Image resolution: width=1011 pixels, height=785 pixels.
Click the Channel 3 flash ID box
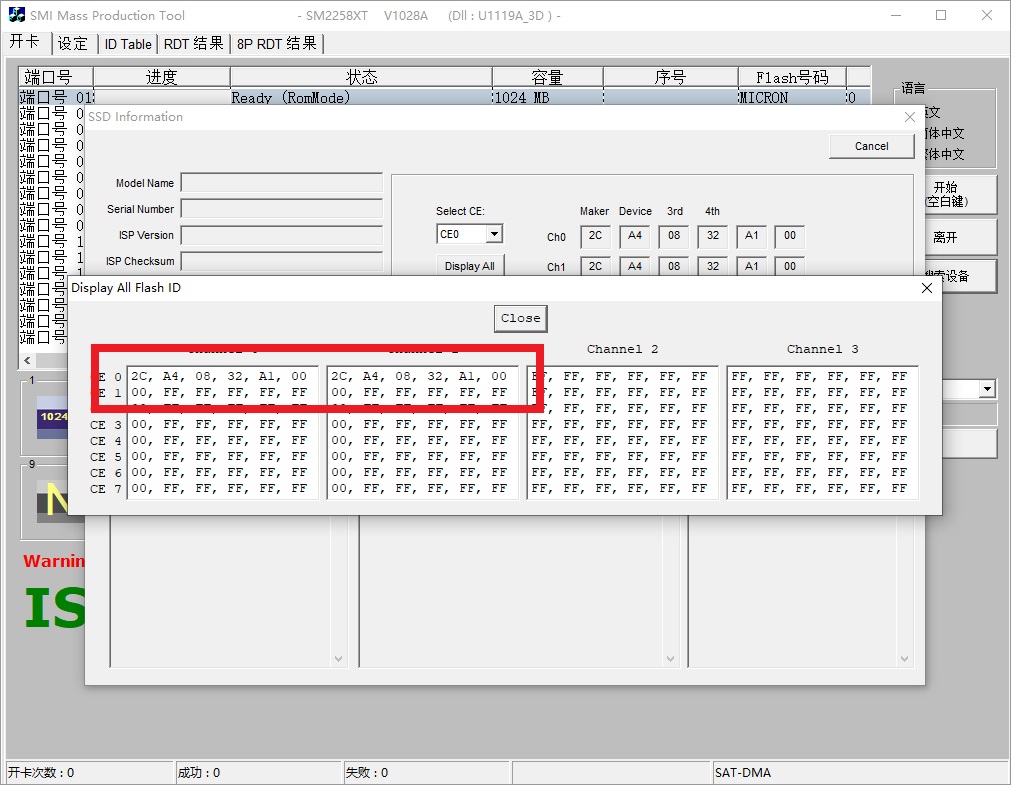click(820, 432)
